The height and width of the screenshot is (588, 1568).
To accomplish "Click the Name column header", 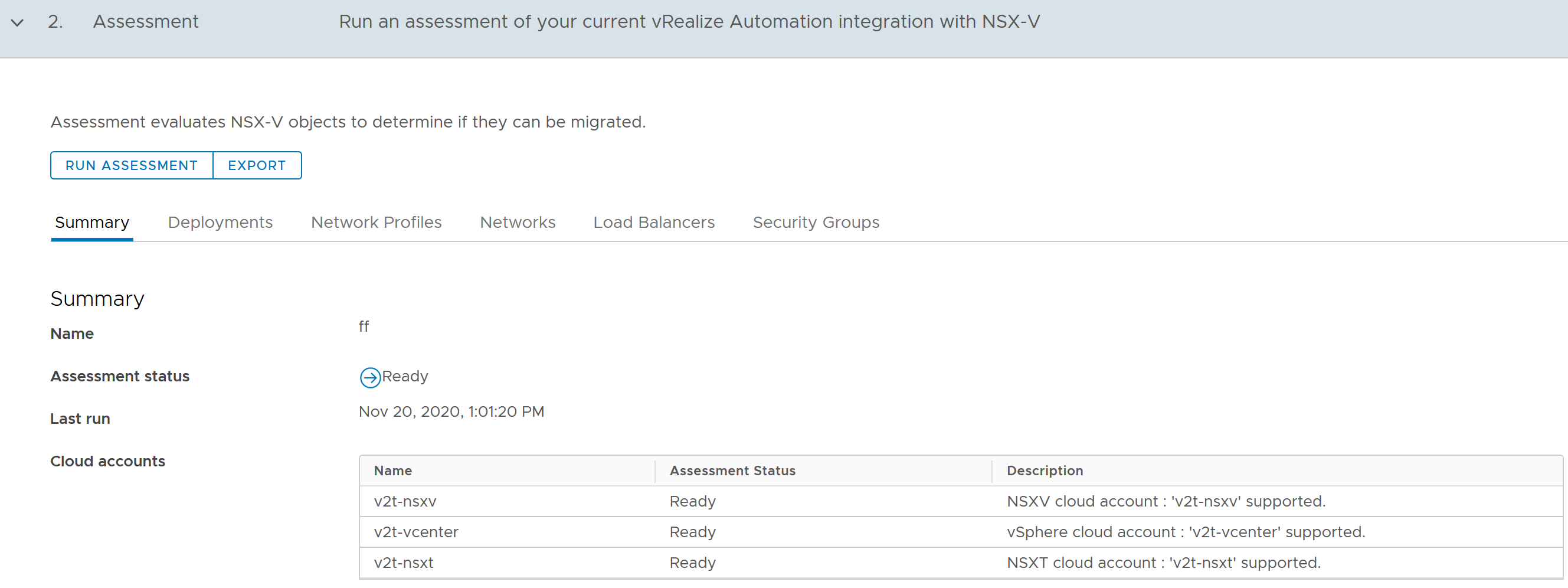I will (x=392, y=471).
